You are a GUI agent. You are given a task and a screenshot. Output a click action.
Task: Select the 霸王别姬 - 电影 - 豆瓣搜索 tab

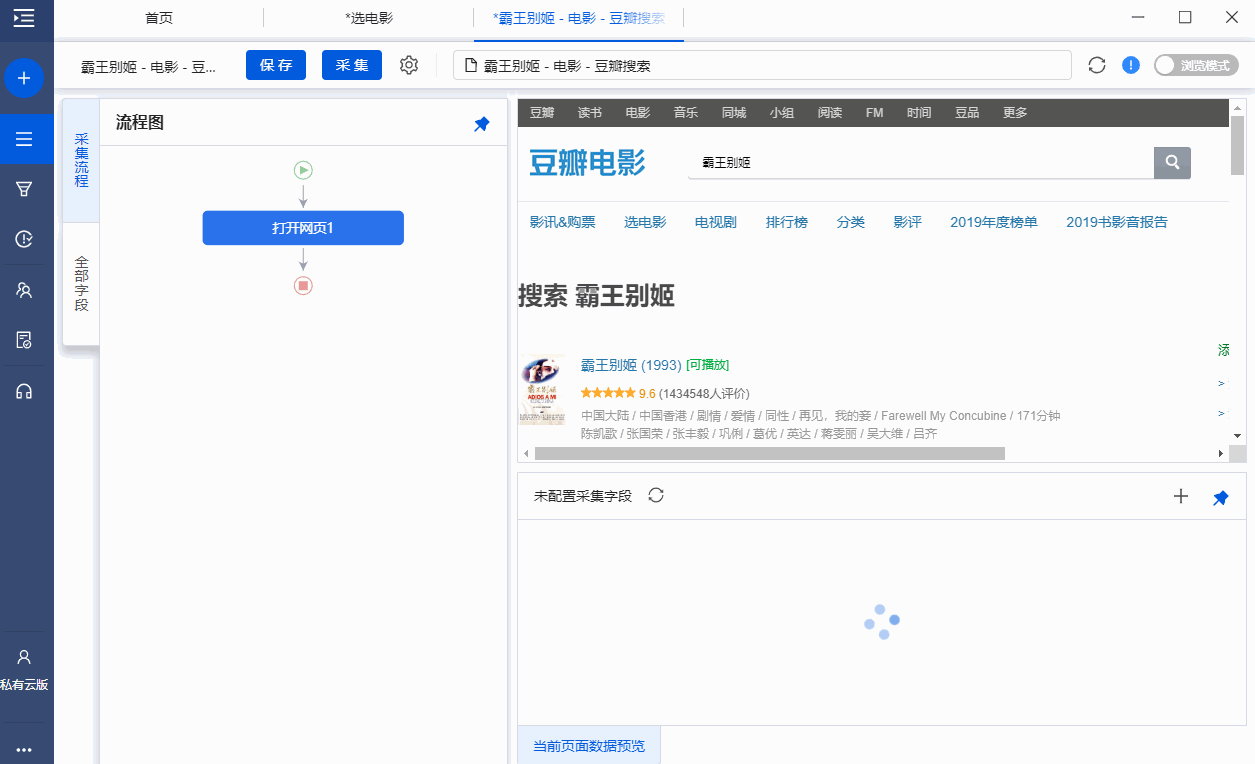(x=579, y=18)
